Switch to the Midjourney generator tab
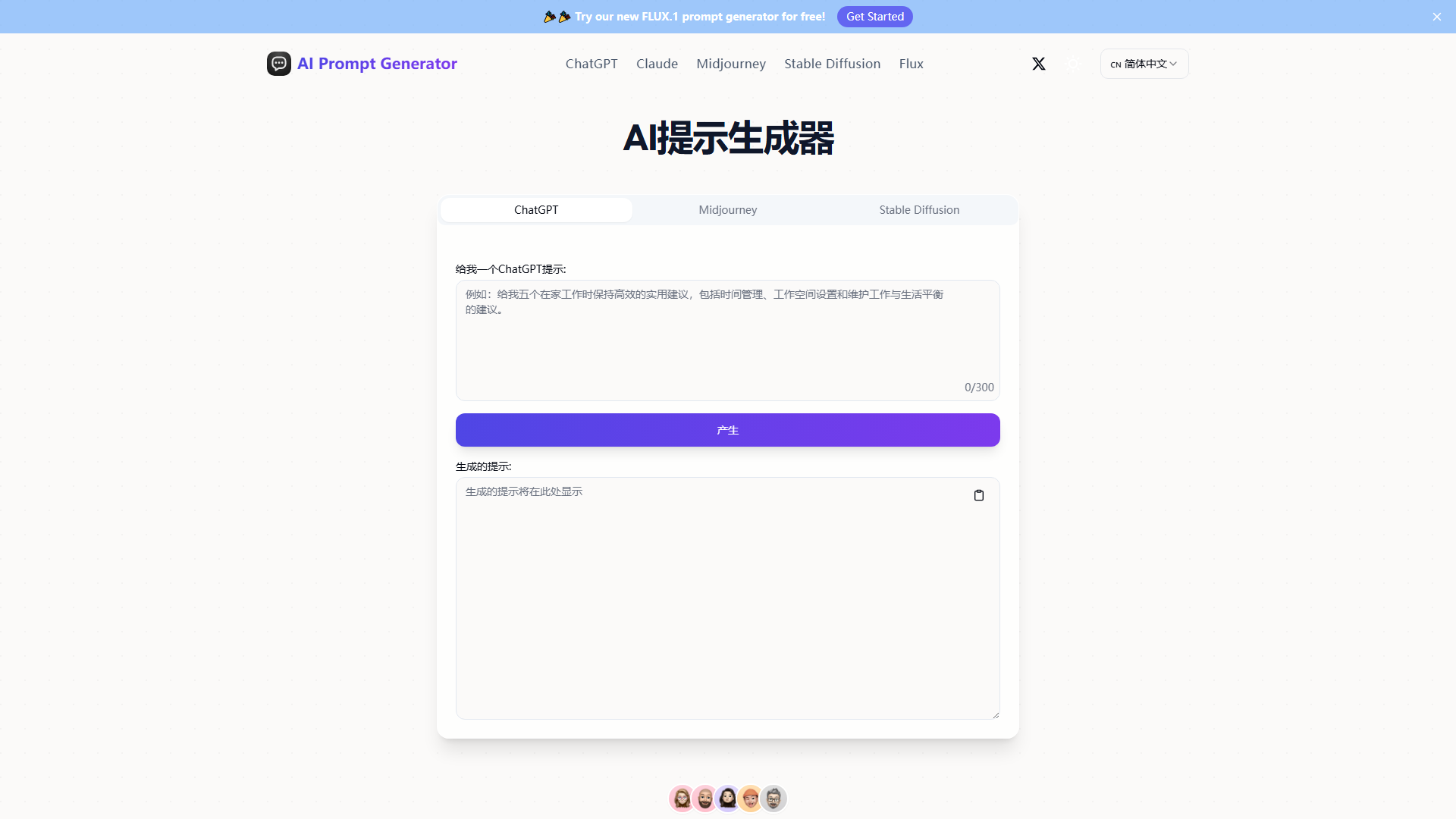Viewport: 1456px width, 819px height. tap(728, 210)
